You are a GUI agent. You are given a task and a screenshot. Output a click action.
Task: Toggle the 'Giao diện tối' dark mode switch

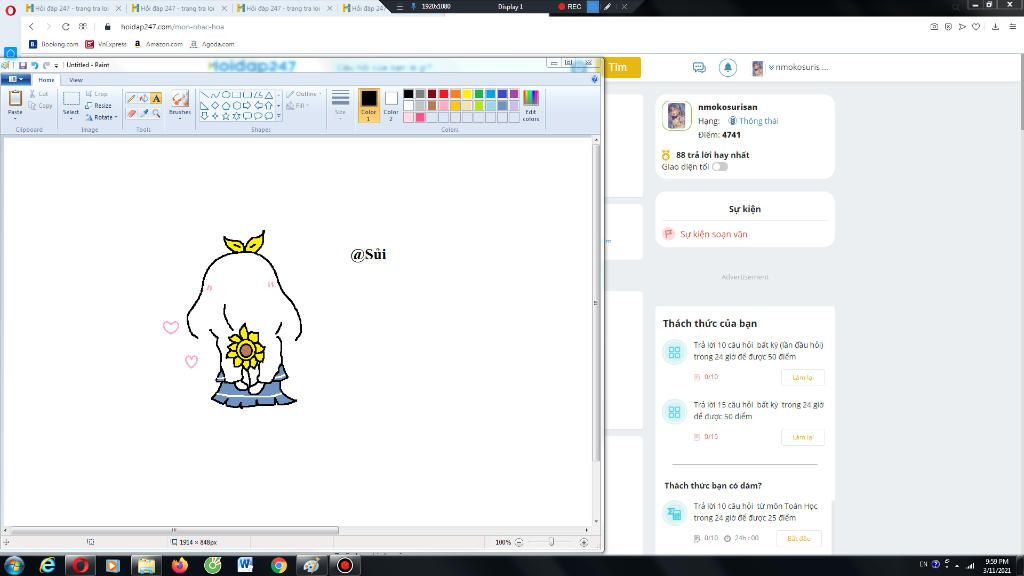[720, 167]
